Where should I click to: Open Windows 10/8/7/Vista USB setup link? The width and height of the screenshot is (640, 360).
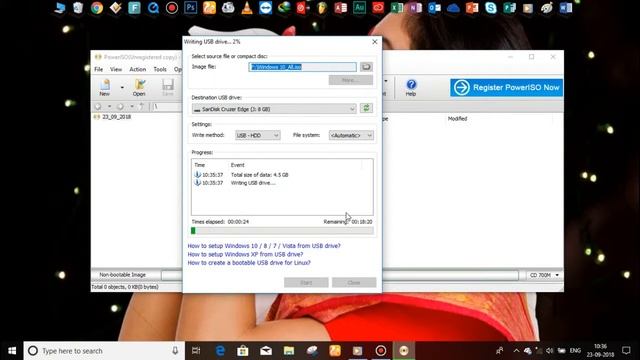pyautogui.click(x=264, y=246)
